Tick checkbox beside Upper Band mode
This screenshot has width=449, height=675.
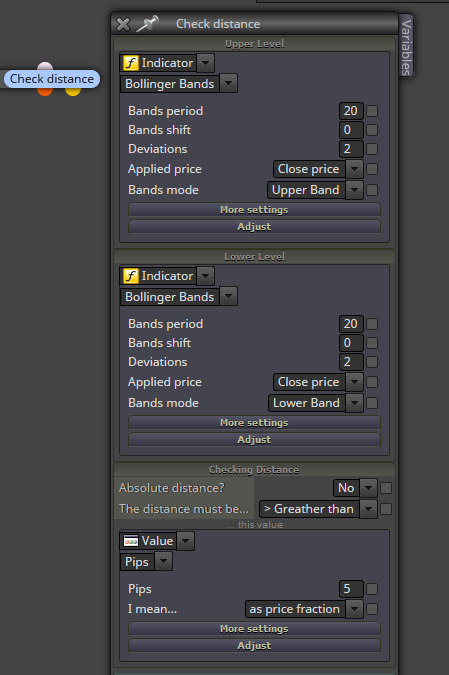click(x=372, y=190)
